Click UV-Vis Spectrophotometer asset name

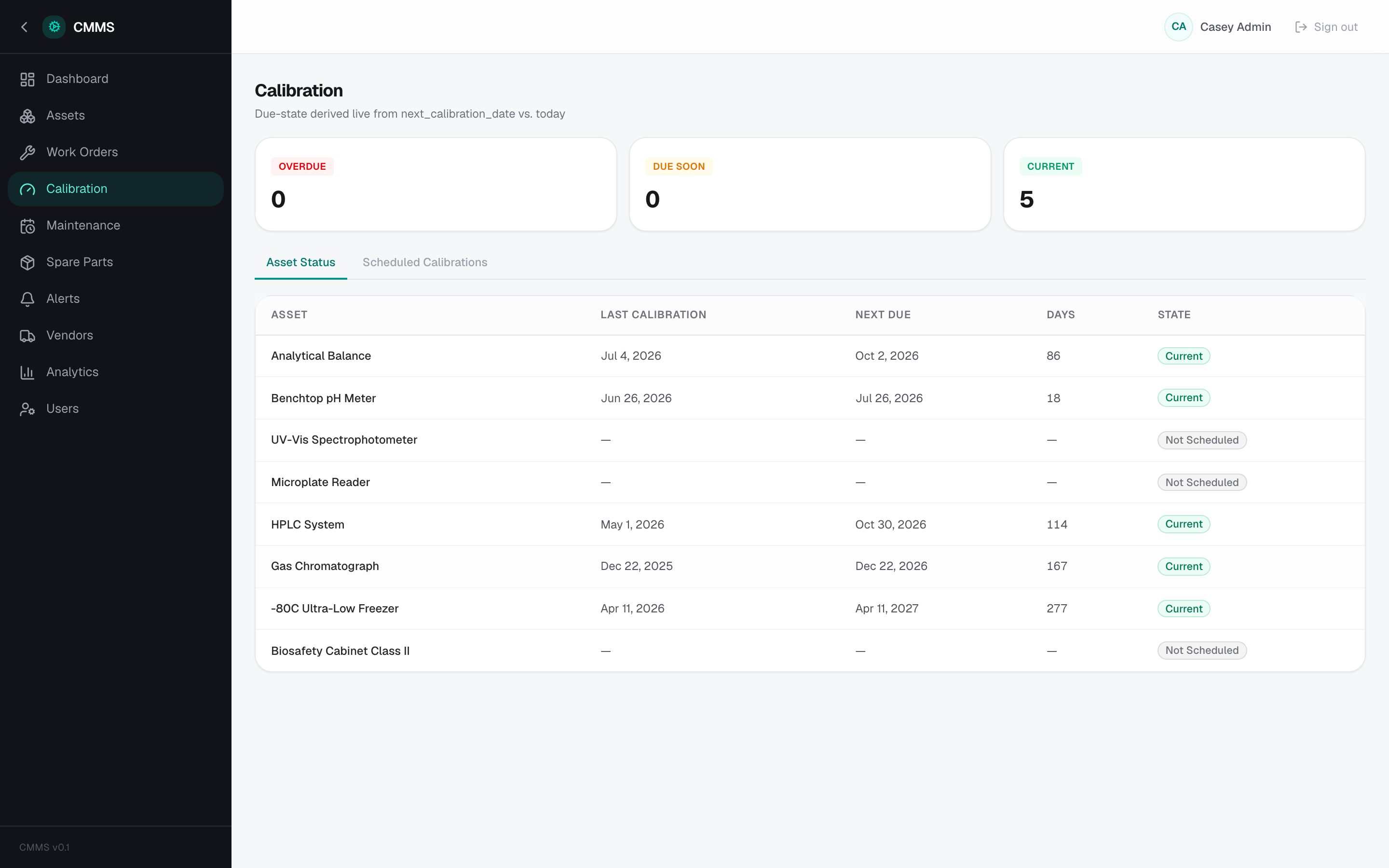(344, 440)
